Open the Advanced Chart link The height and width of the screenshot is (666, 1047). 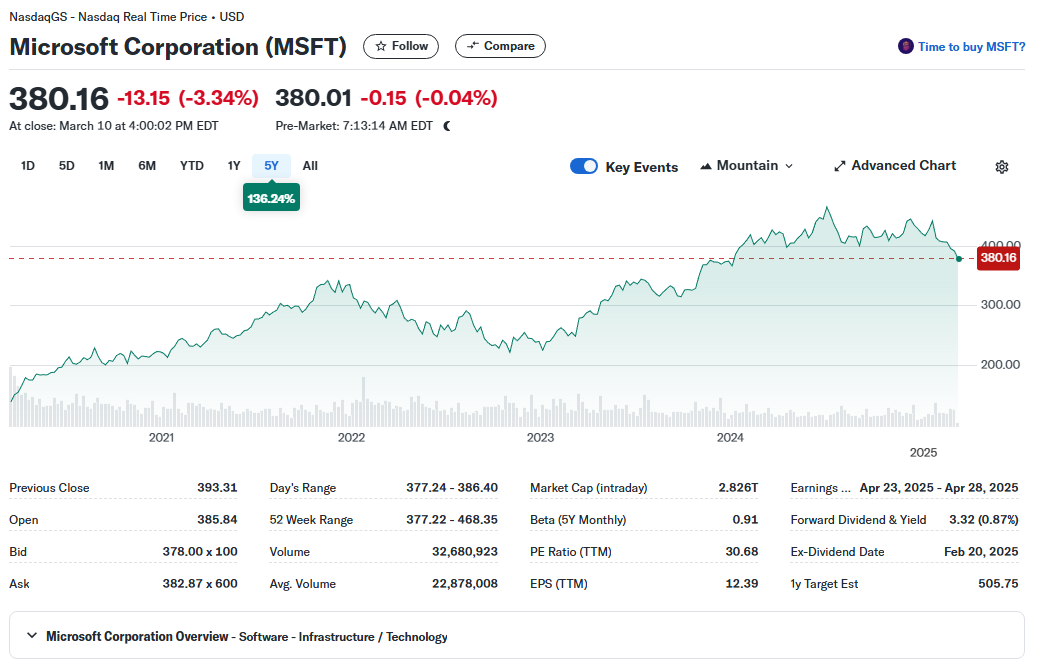tap(895, 166)
